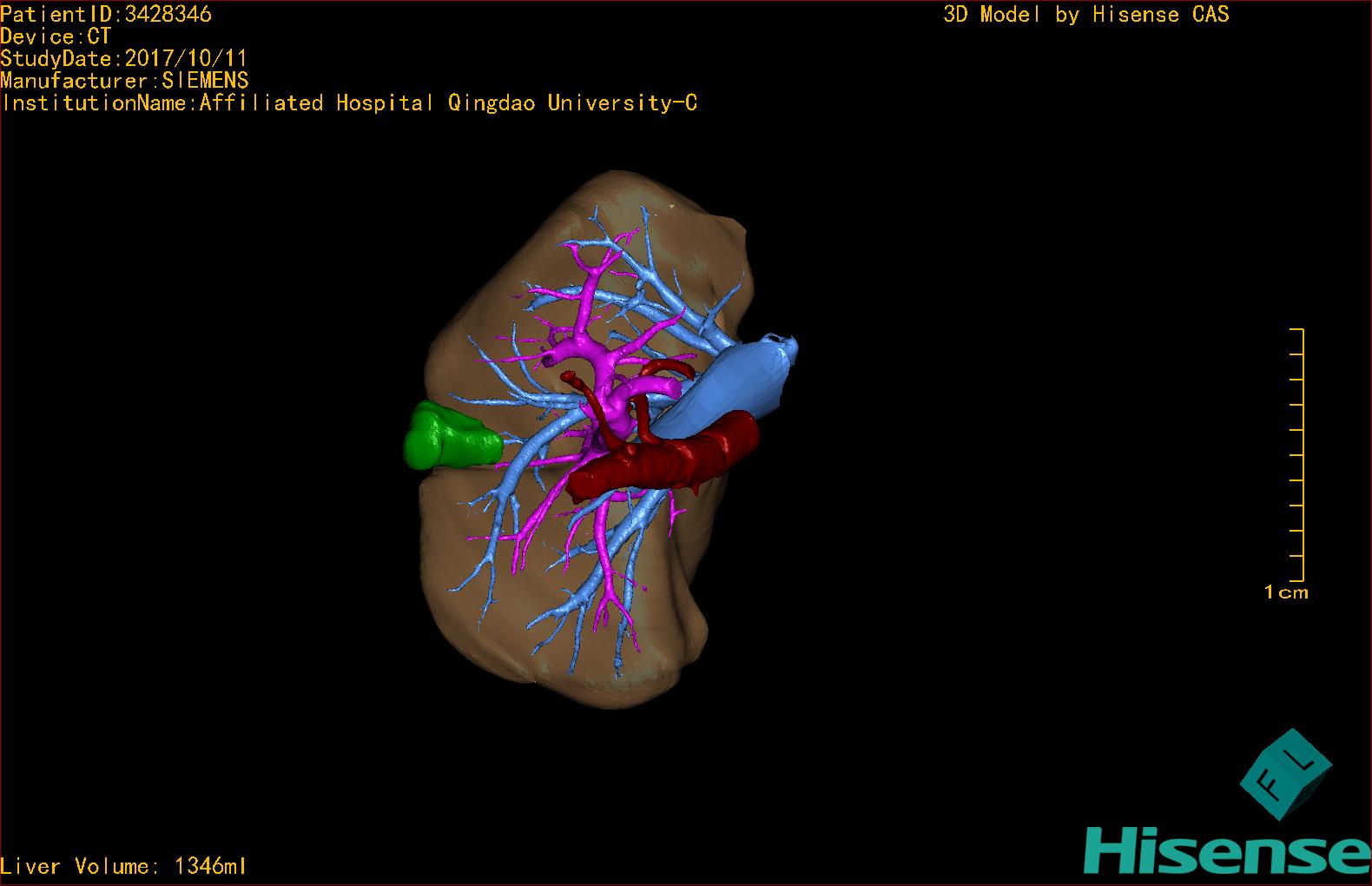Click the InstitutionName Affiliated Hospital Qingdao University text
This screenshot has width=1372, height=886.
tap(349, 103)
